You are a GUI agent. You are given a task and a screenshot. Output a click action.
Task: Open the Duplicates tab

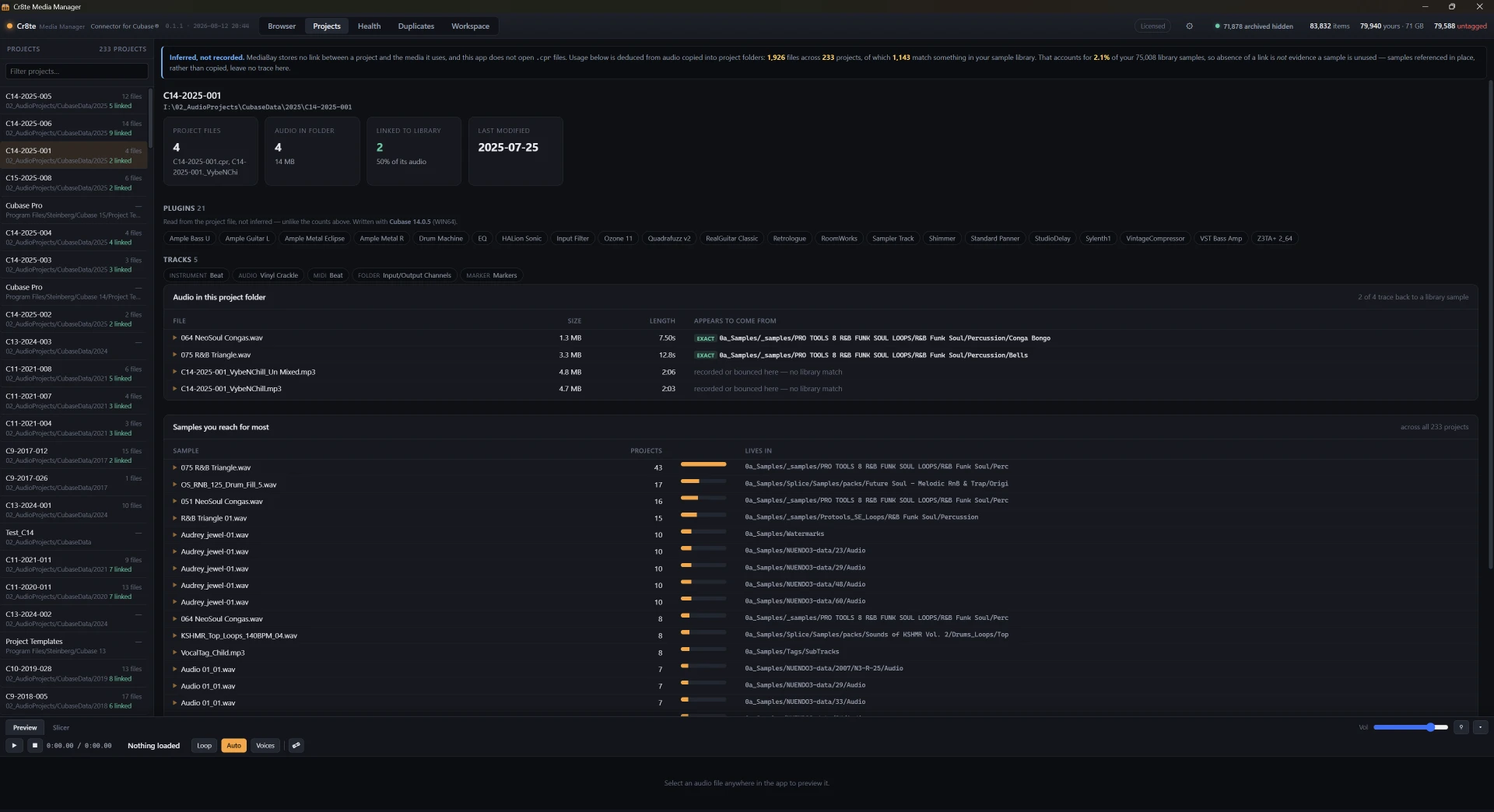(416, 26)
